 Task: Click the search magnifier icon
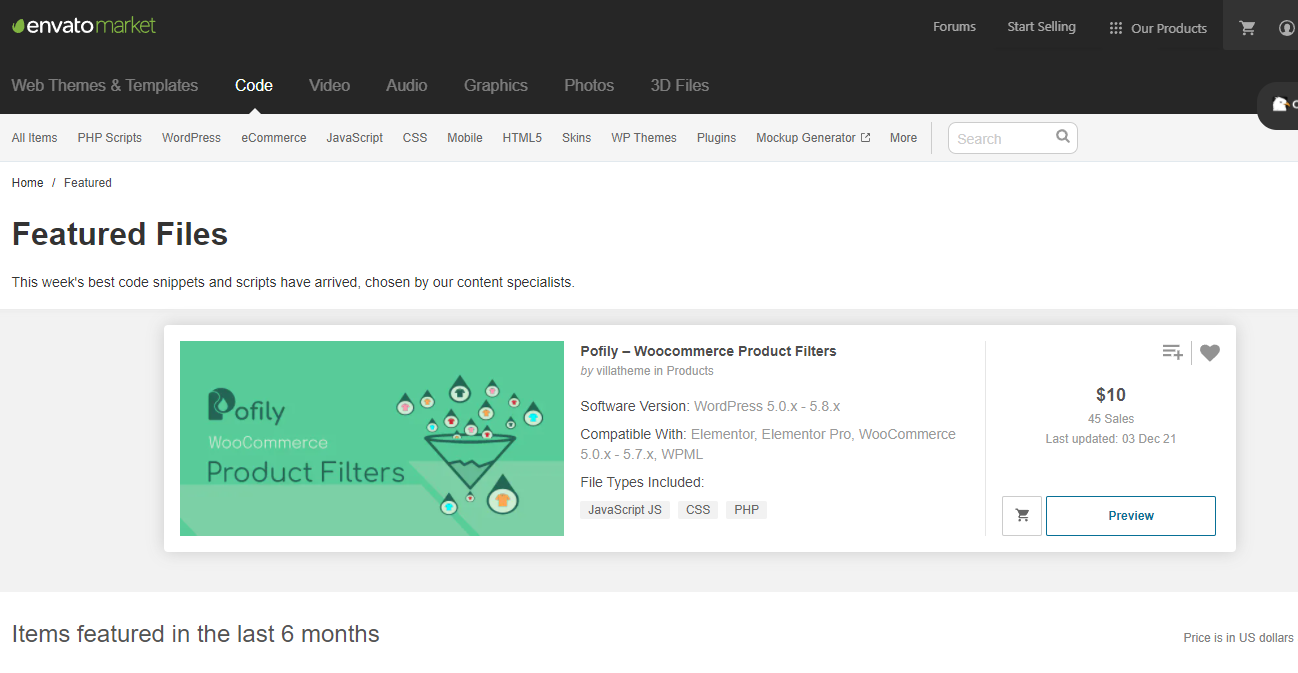[1063, 137]
